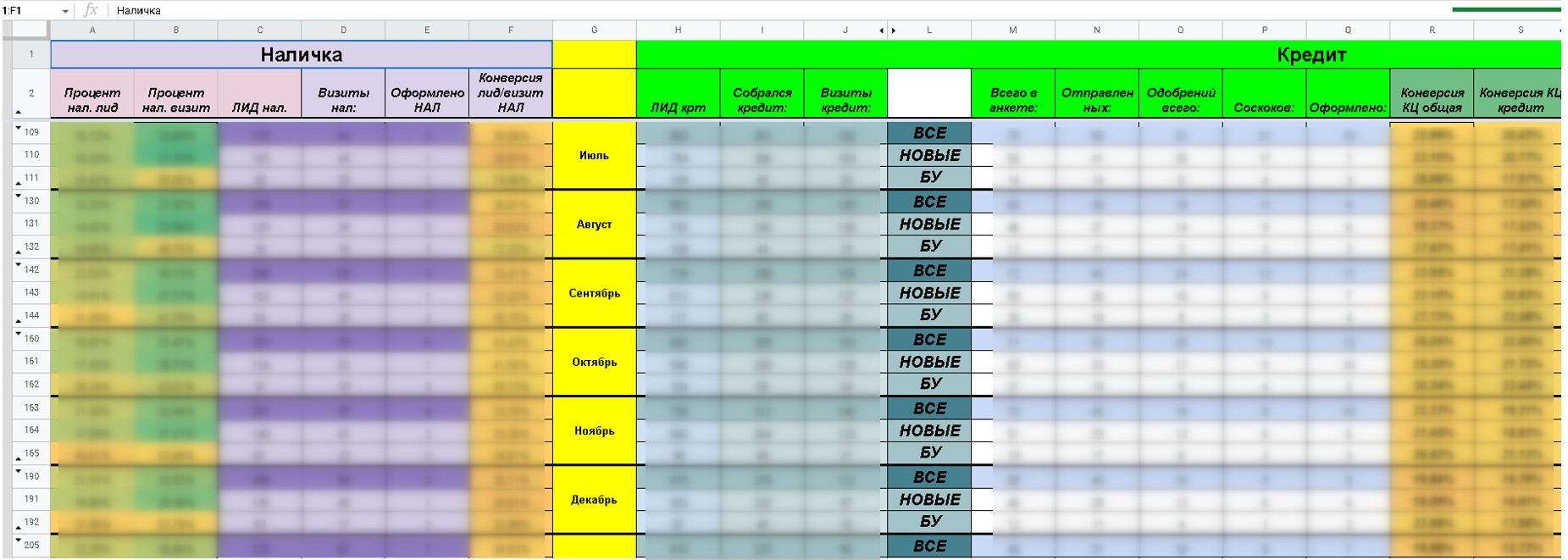Click the Оформлено НАЛ header cell
Viewport: 1568px width, 560px height.
(x=427, y=93)
